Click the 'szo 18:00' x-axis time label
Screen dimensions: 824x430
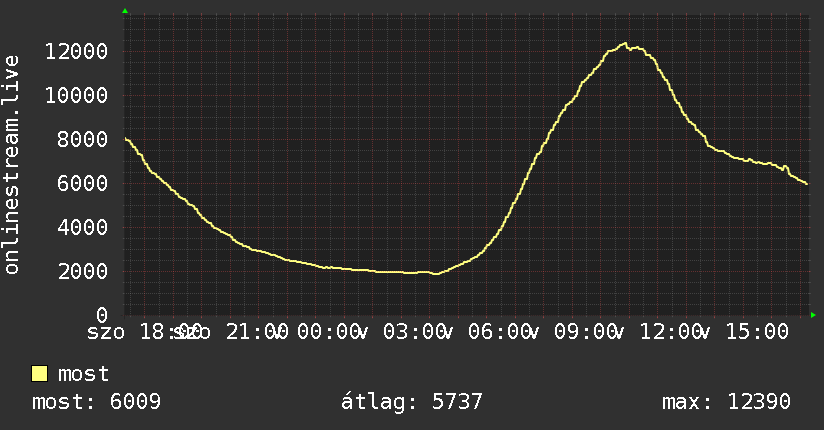[144, 332]
